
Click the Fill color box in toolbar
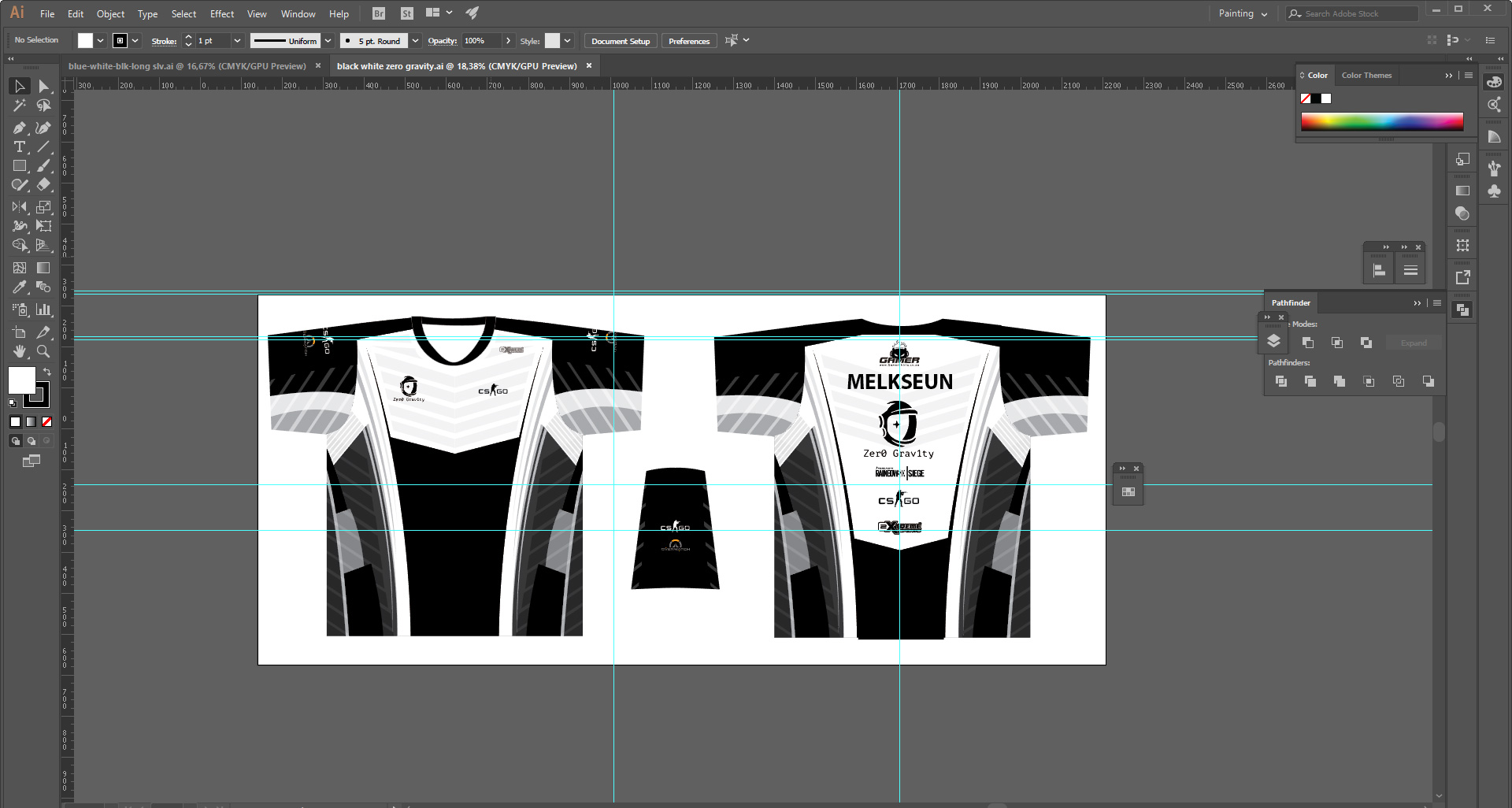(21, 380)
